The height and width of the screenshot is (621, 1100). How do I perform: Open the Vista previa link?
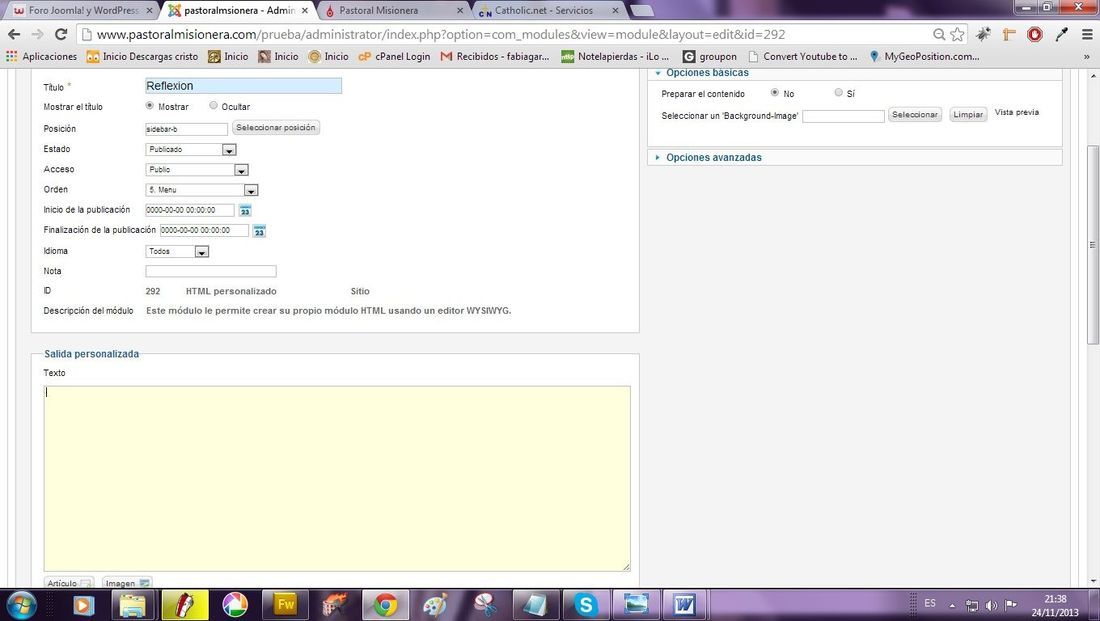coord(1017,112)
